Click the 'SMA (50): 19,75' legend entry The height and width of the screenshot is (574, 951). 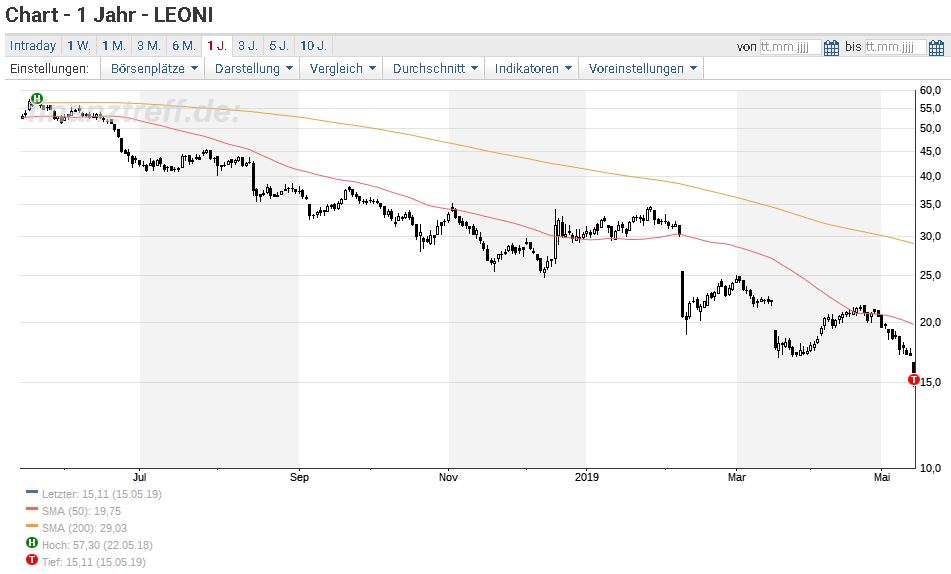point(81,511)
